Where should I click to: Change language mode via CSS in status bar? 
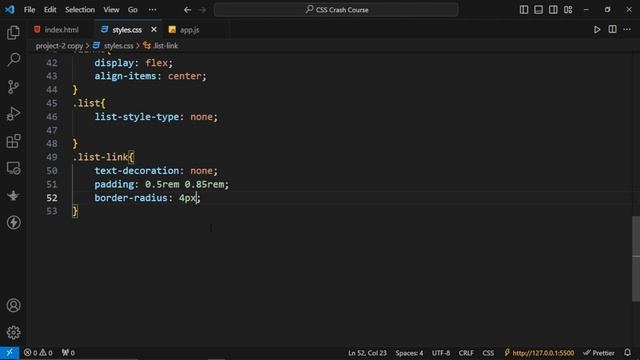[x=488, y=353]
